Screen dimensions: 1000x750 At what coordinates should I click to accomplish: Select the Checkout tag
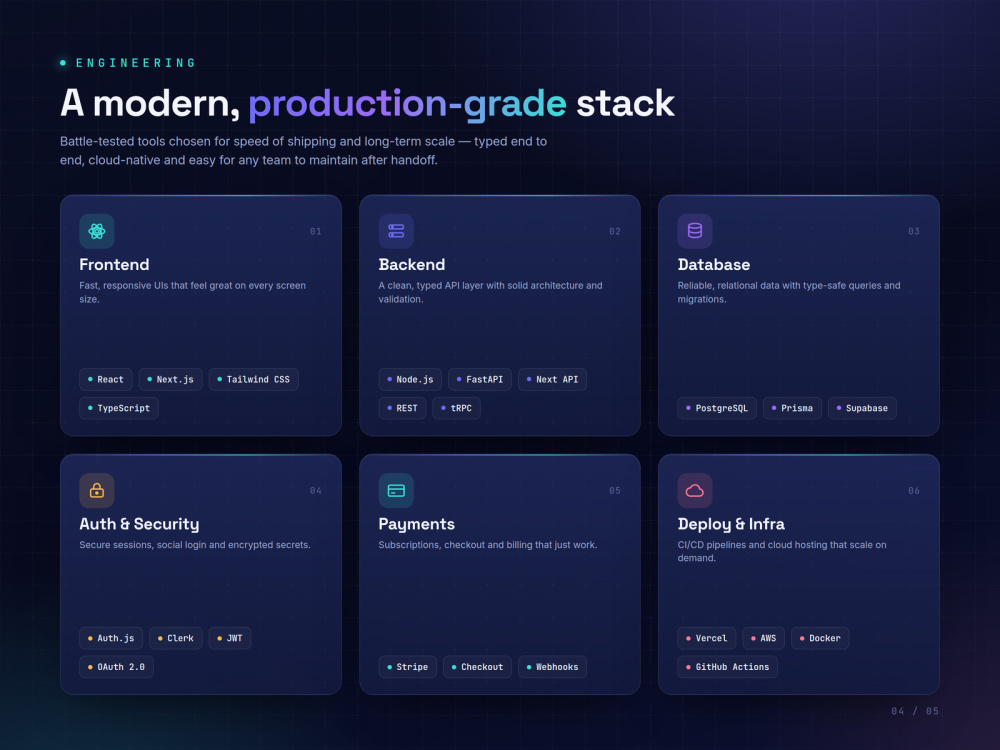coord(477,667)
